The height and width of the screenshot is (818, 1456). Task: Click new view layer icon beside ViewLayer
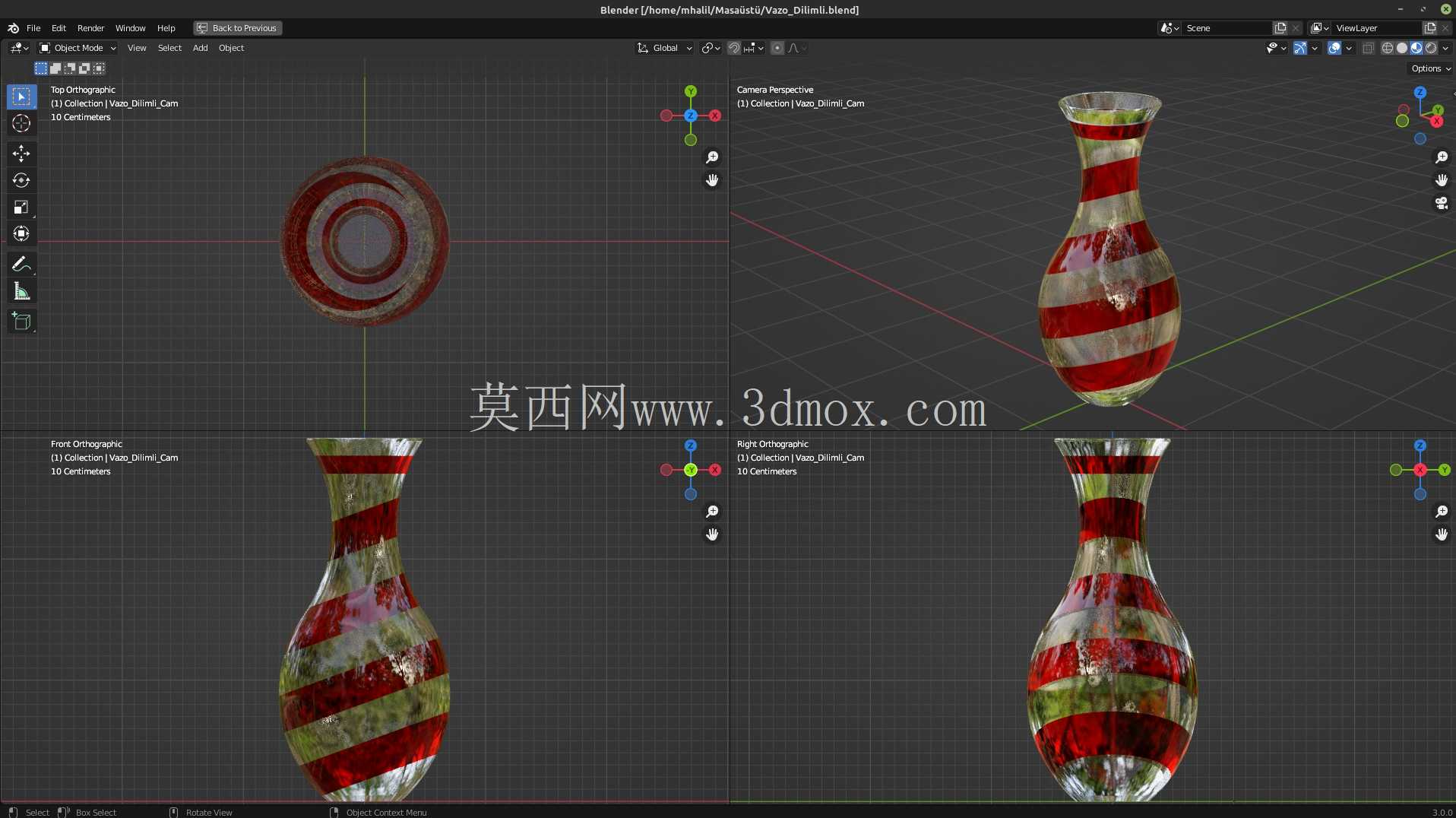click(1430, 28)
